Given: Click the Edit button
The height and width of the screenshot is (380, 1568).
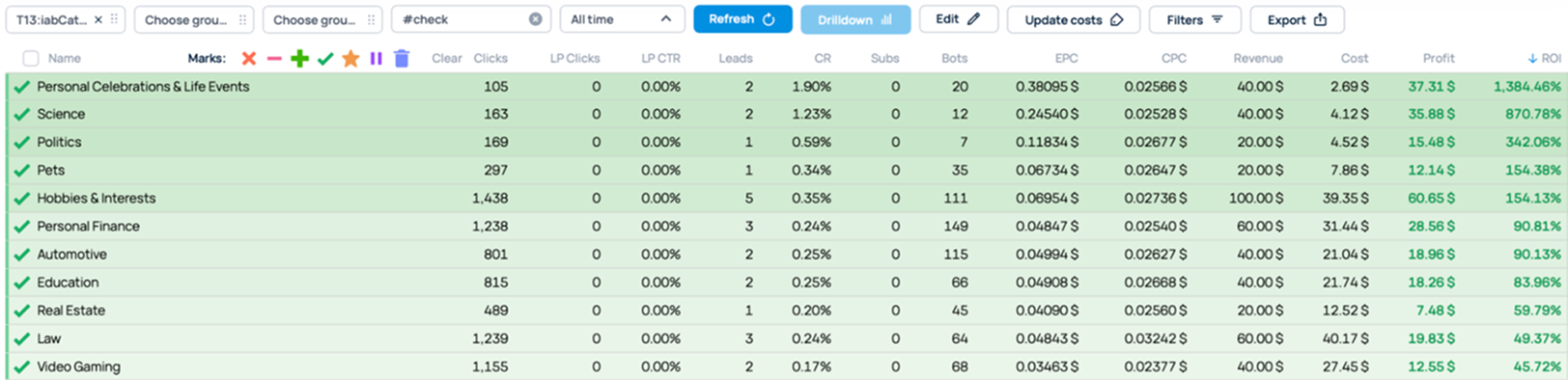Looking at the screenshot, I should (x=959, y=19).
